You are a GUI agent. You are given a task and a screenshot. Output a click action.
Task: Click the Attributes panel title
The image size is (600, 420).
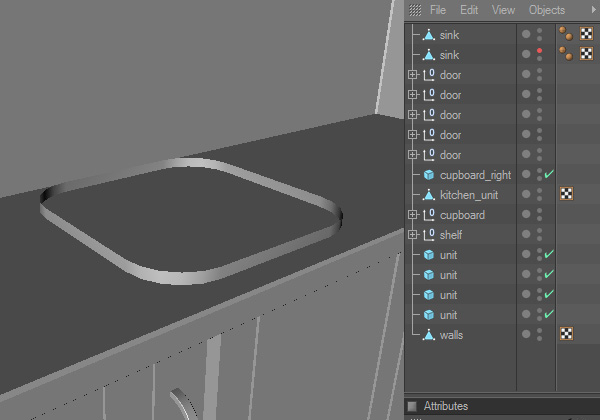(x=445, y=406)
